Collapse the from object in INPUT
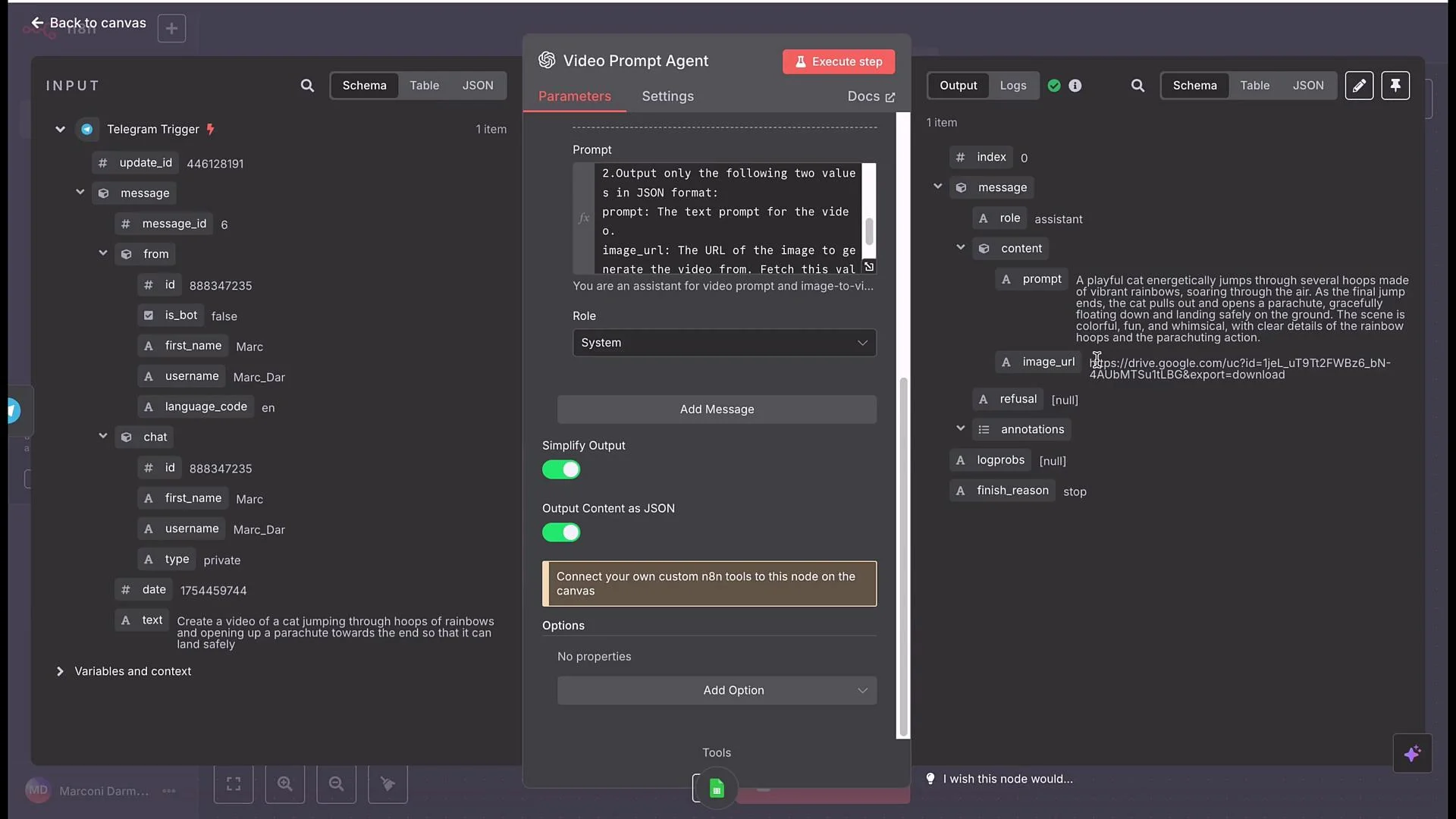The height and width of the screenshot is (819, 1456). [x=102, y=253]
